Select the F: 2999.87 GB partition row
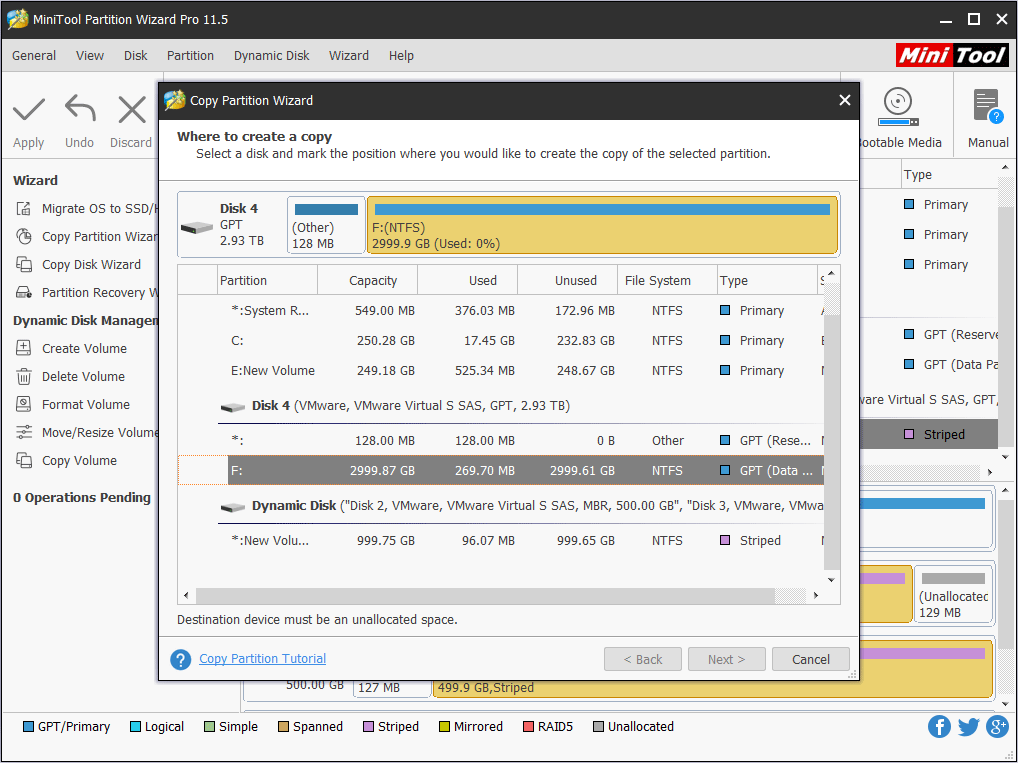 [x=501, y=470]
